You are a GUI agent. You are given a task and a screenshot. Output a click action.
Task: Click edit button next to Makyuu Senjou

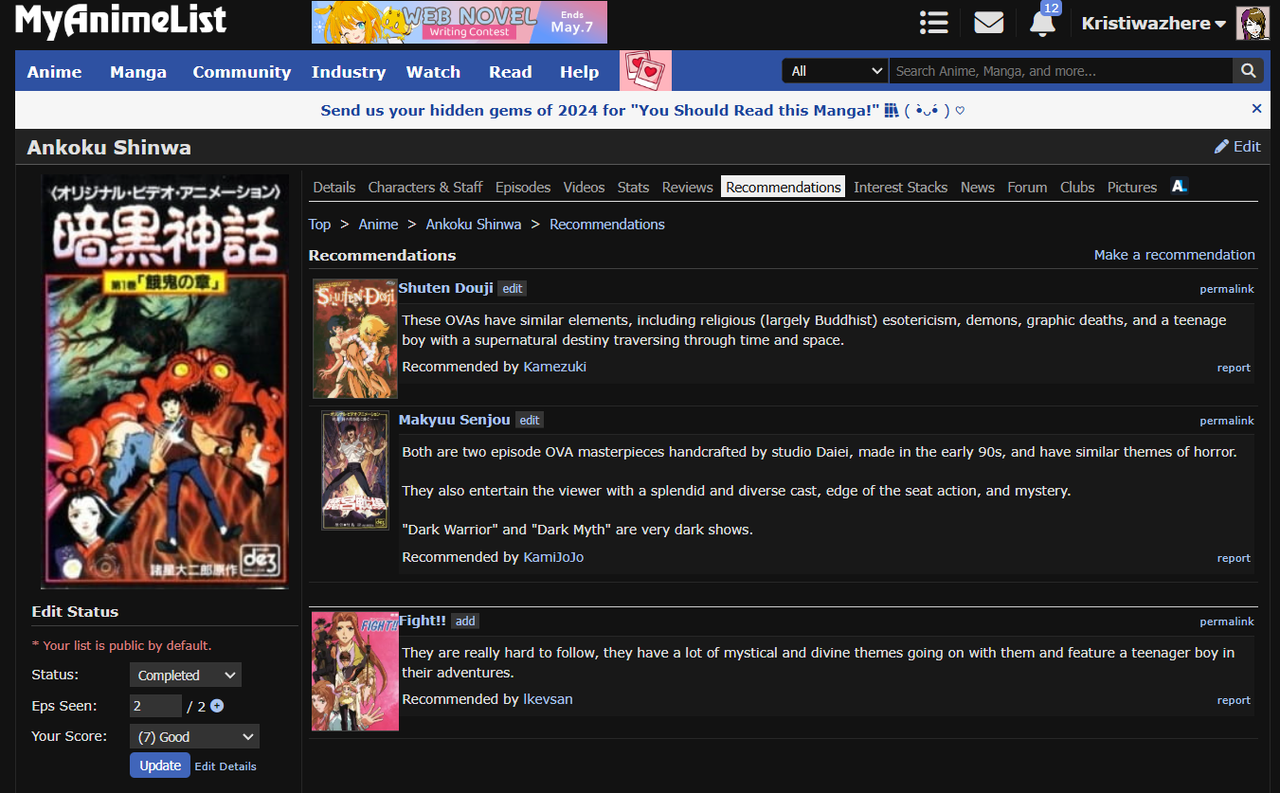(529, 420)
